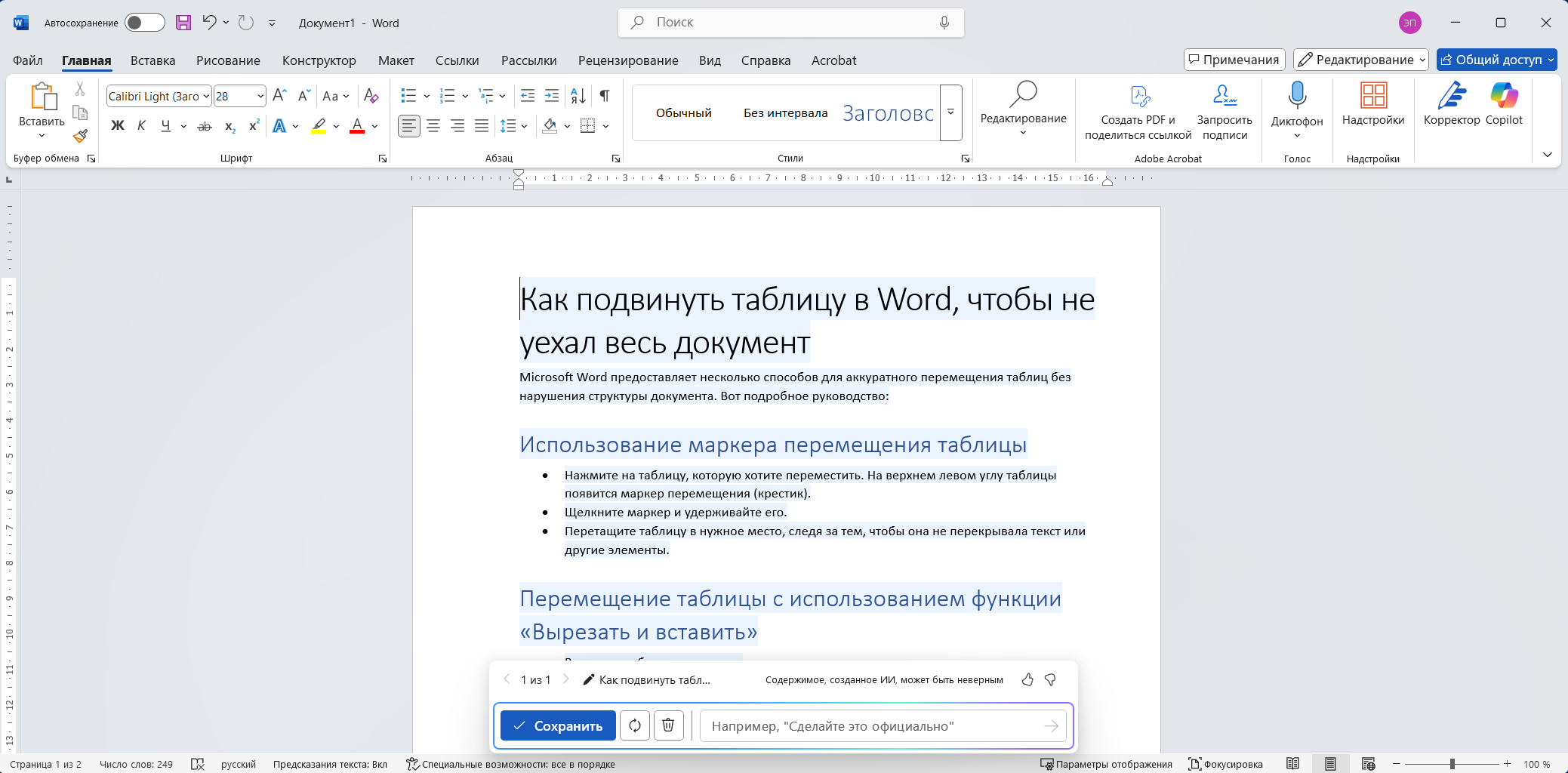Expand the styles gallery
1568x773 pixels.
point(950,112)
